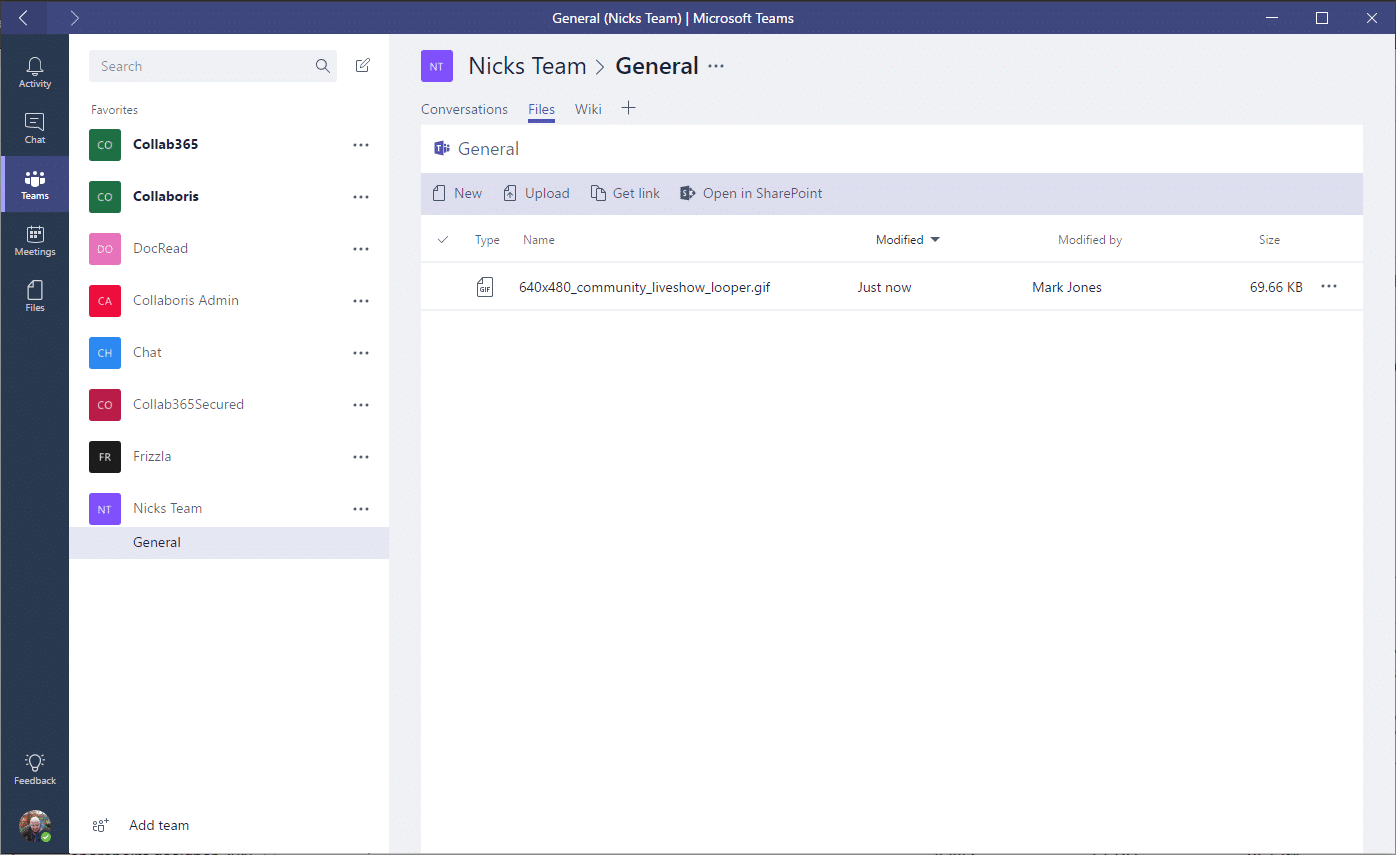The width and height of the screenshot is (1396, 855).
Task: Click the 69.66 KB size cell
Action: click(x=1276, y=287)
